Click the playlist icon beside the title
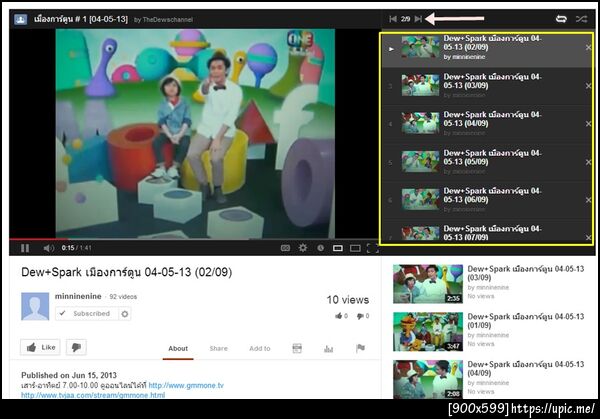The height and width of the screenshot is (419, 600). tap(20, 19)
